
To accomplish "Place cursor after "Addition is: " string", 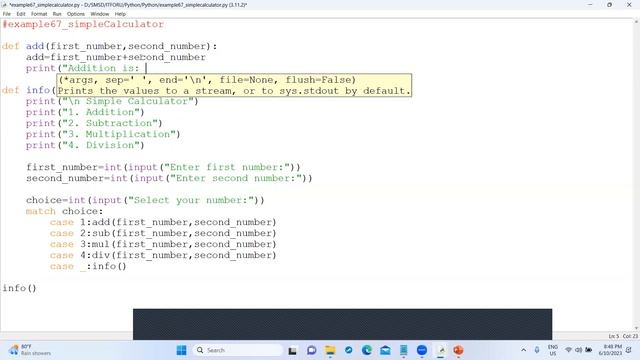I will pyautogui.click(x=146, y=68).
